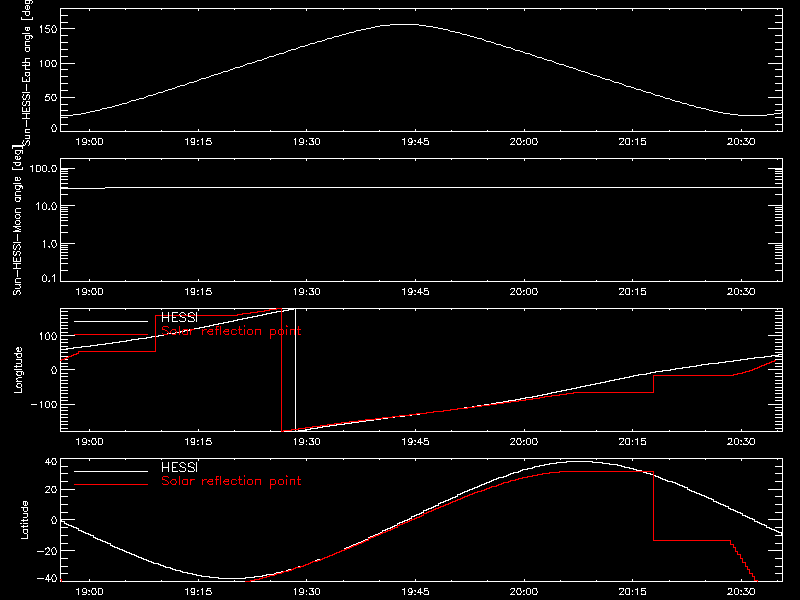Click the 'Longitude' axis title
The height and width of the screenshot is (600, 800).
pyautogui.click(x=18, y=370)
